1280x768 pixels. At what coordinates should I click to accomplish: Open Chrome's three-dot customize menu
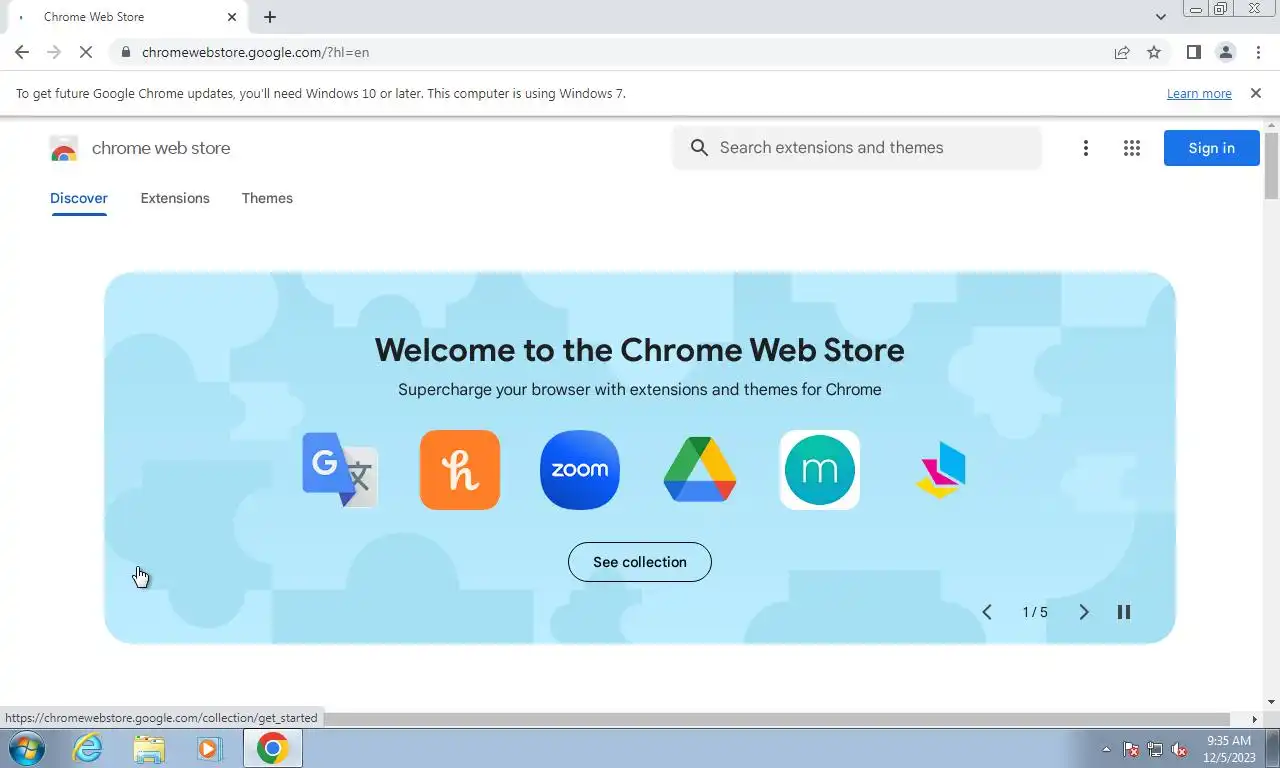point(1258,52)
